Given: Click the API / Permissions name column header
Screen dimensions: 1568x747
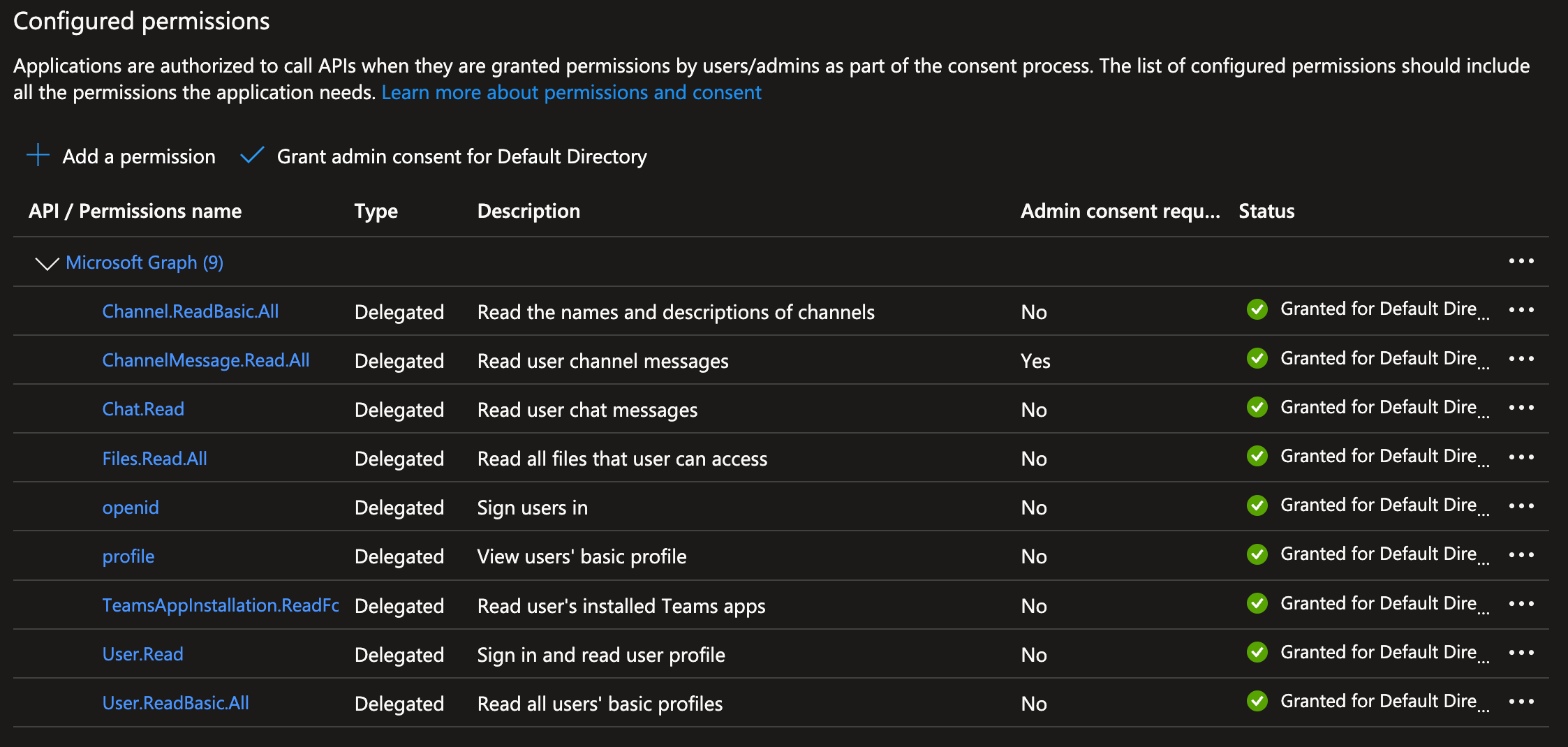Looking at the screenshot, I should [x=135, y=211].
